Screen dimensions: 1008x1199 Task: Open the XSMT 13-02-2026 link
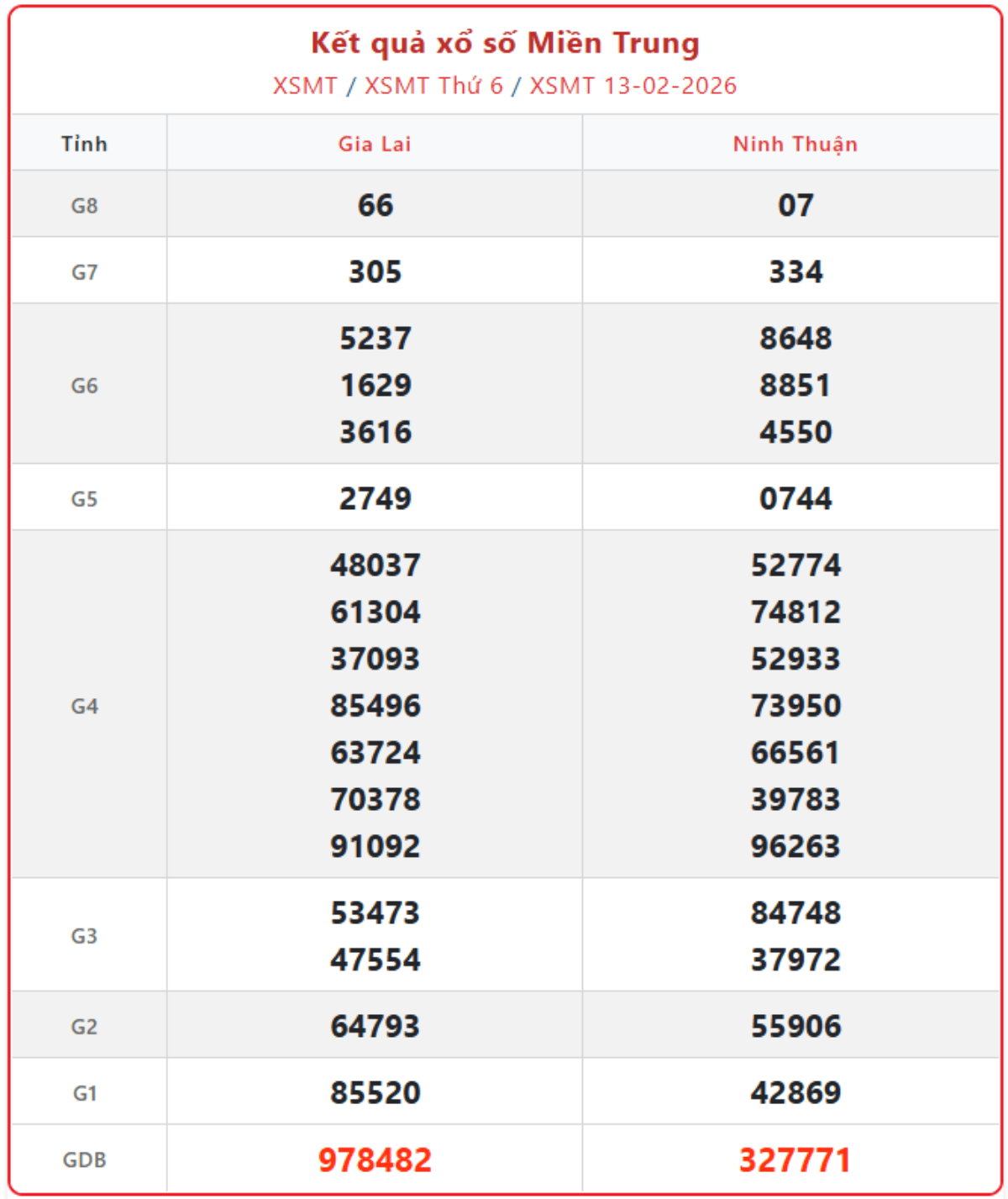(x=633, y=86)
